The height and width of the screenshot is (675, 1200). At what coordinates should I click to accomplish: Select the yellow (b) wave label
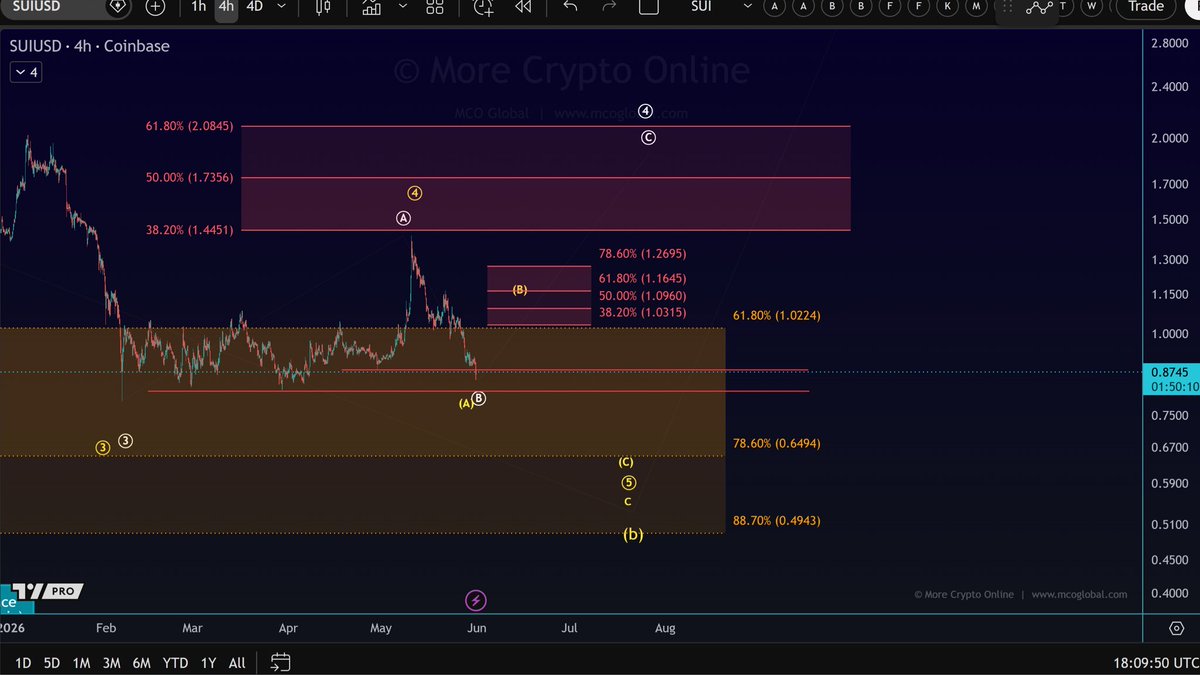coord(633,534)
